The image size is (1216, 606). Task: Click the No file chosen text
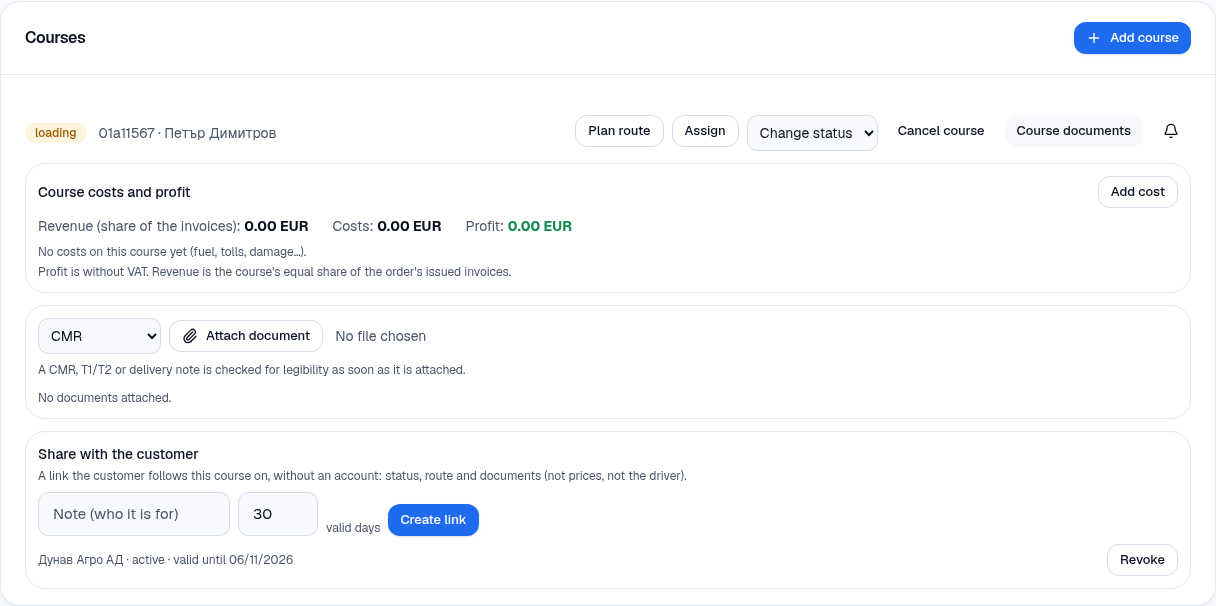(x=381, y=336)
